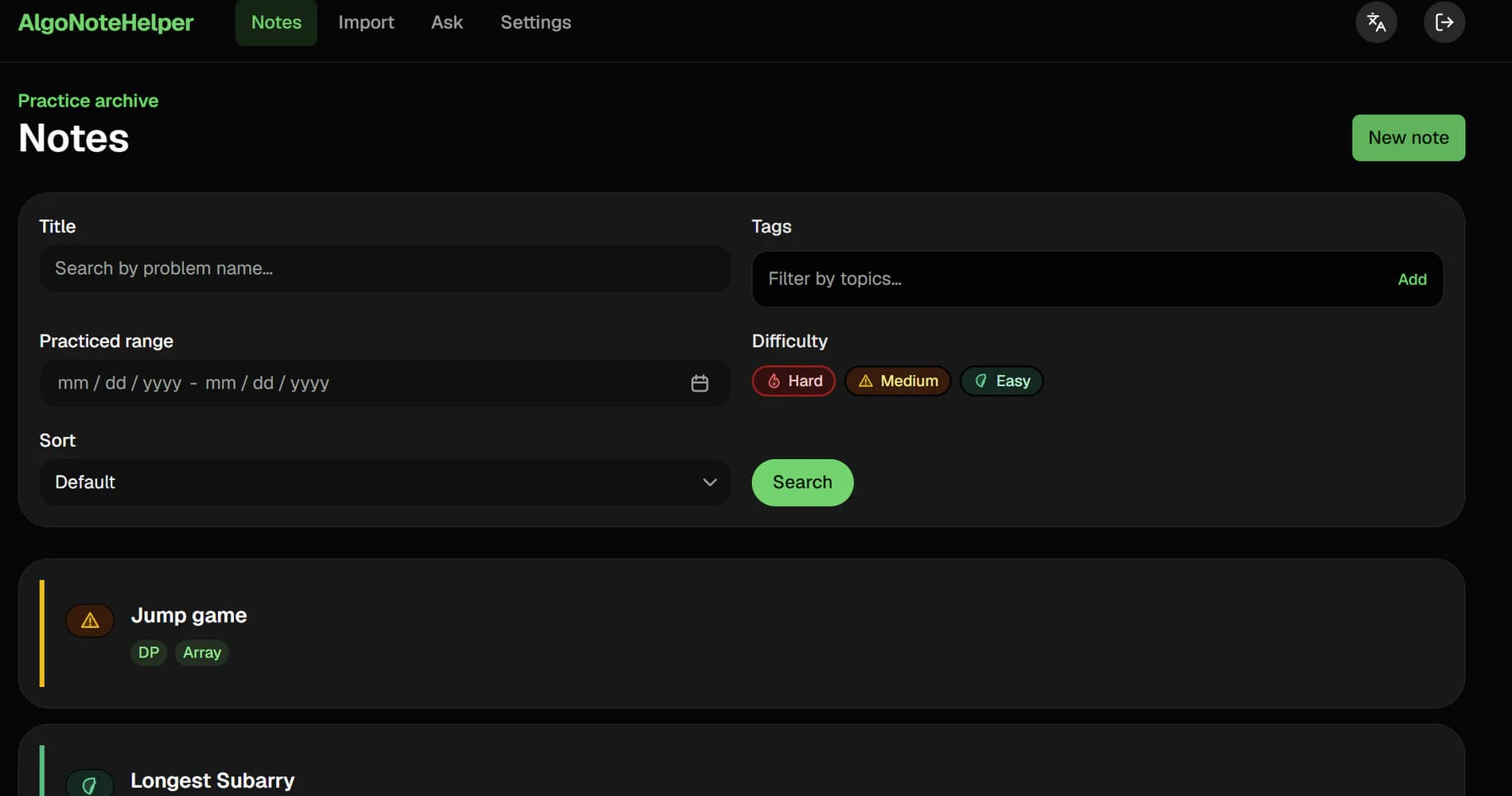The height and width of the screenshot is (796, 1512).
Task: Click the AlgoNoteHelper logo link
Action: pyautogui.click(x=106, y=22)
